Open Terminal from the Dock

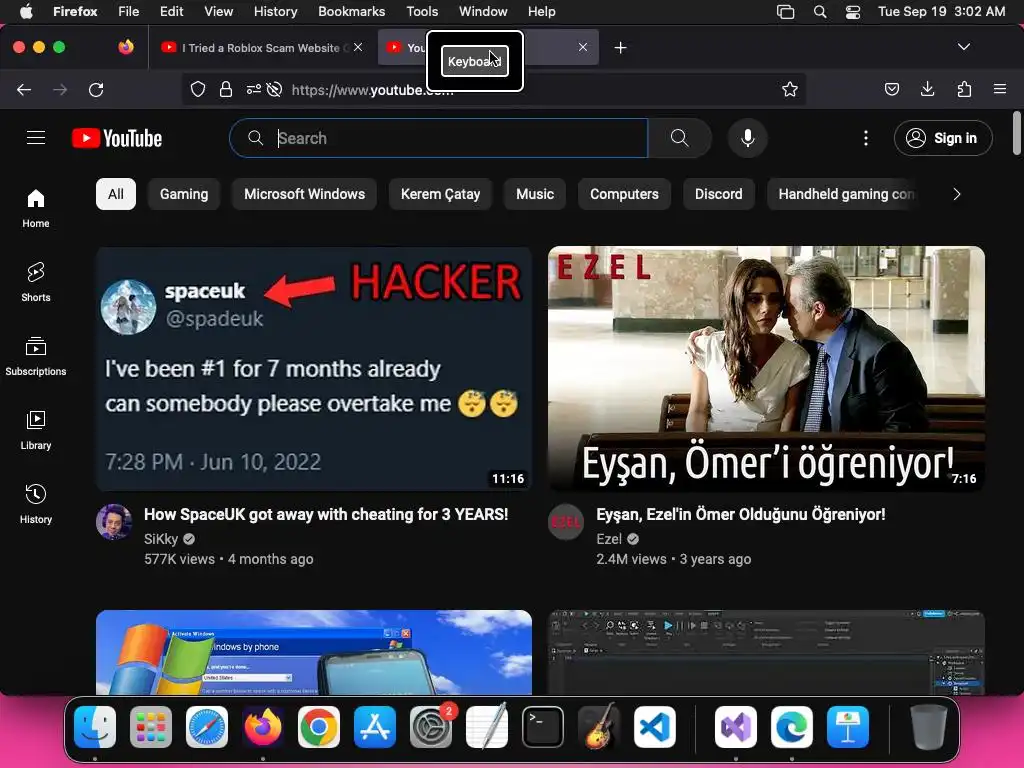coord(543,728)
